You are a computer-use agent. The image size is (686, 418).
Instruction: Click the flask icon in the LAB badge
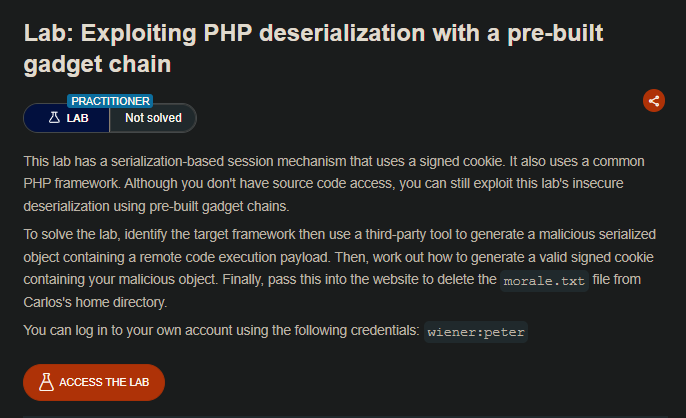point(54,118)
